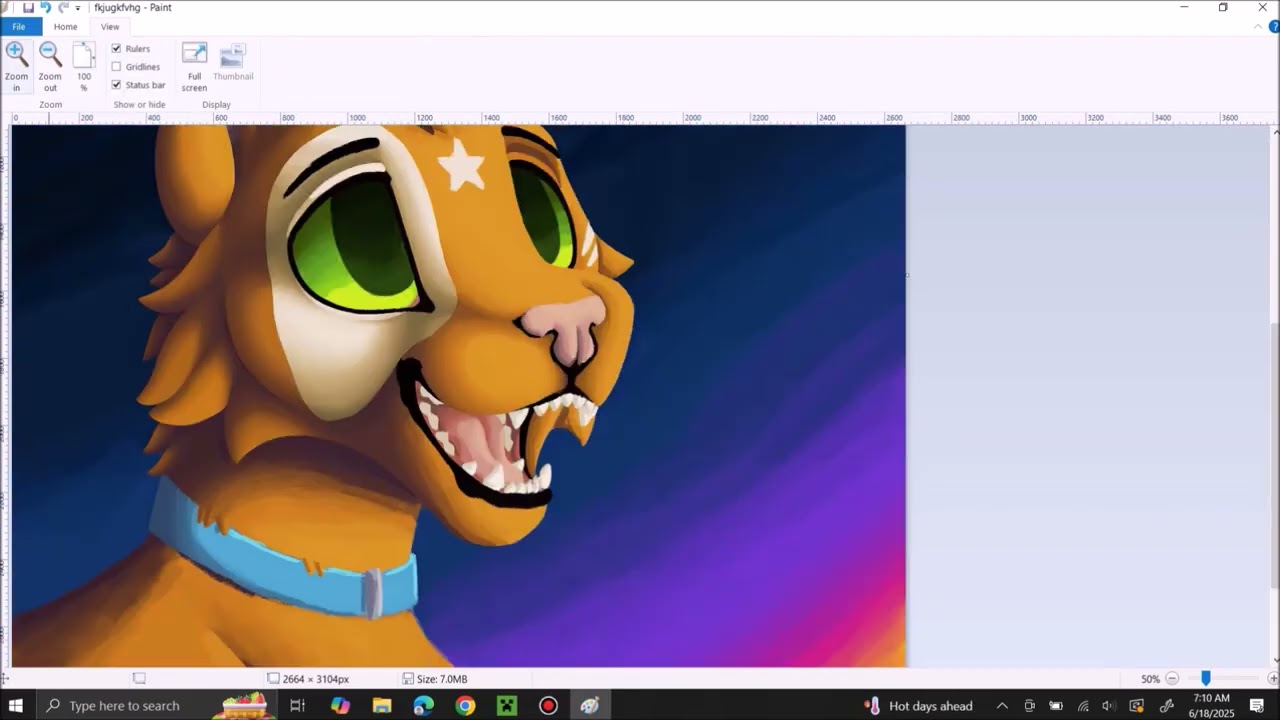1280x720 pixels.
Task: Show hidden system tray icons
Action: point(1002,706)
